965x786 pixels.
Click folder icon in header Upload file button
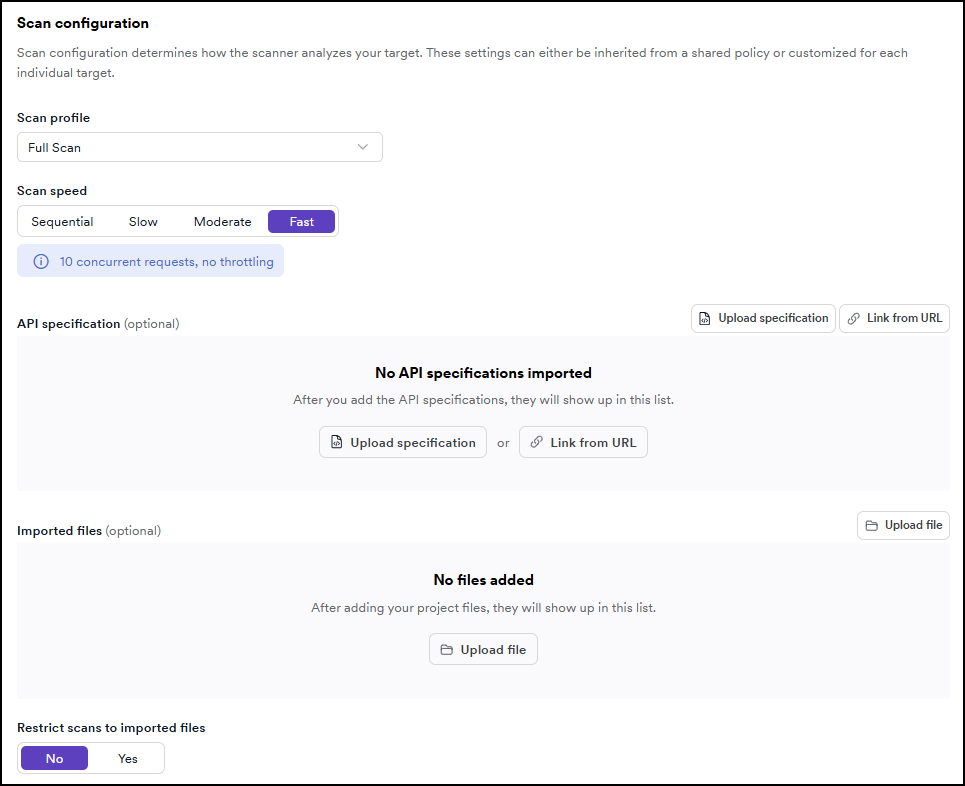pyautogui.click(x=871, y=526)
